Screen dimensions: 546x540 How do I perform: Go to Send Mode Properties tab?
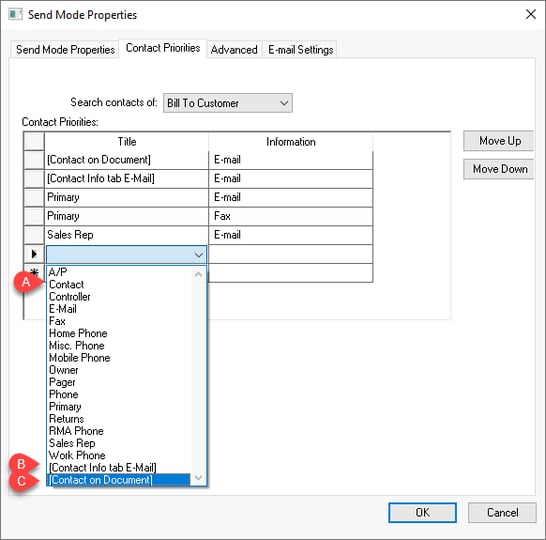(x=65, y=49)
